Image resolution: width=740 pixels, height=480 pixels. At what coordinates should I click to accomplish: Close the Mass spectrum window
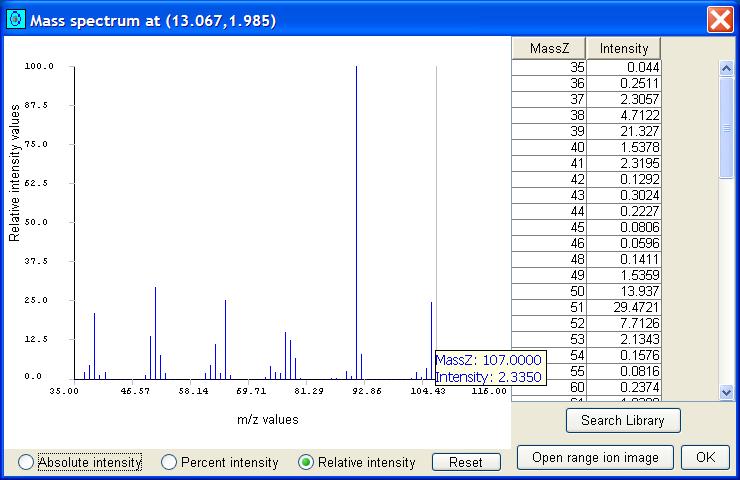coord(719,19)
